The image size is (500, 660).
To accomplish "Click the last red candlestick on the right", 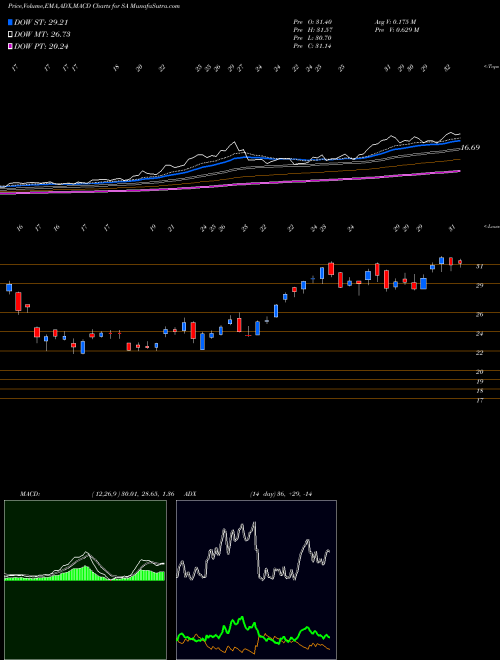I will [x=460, y=263].
